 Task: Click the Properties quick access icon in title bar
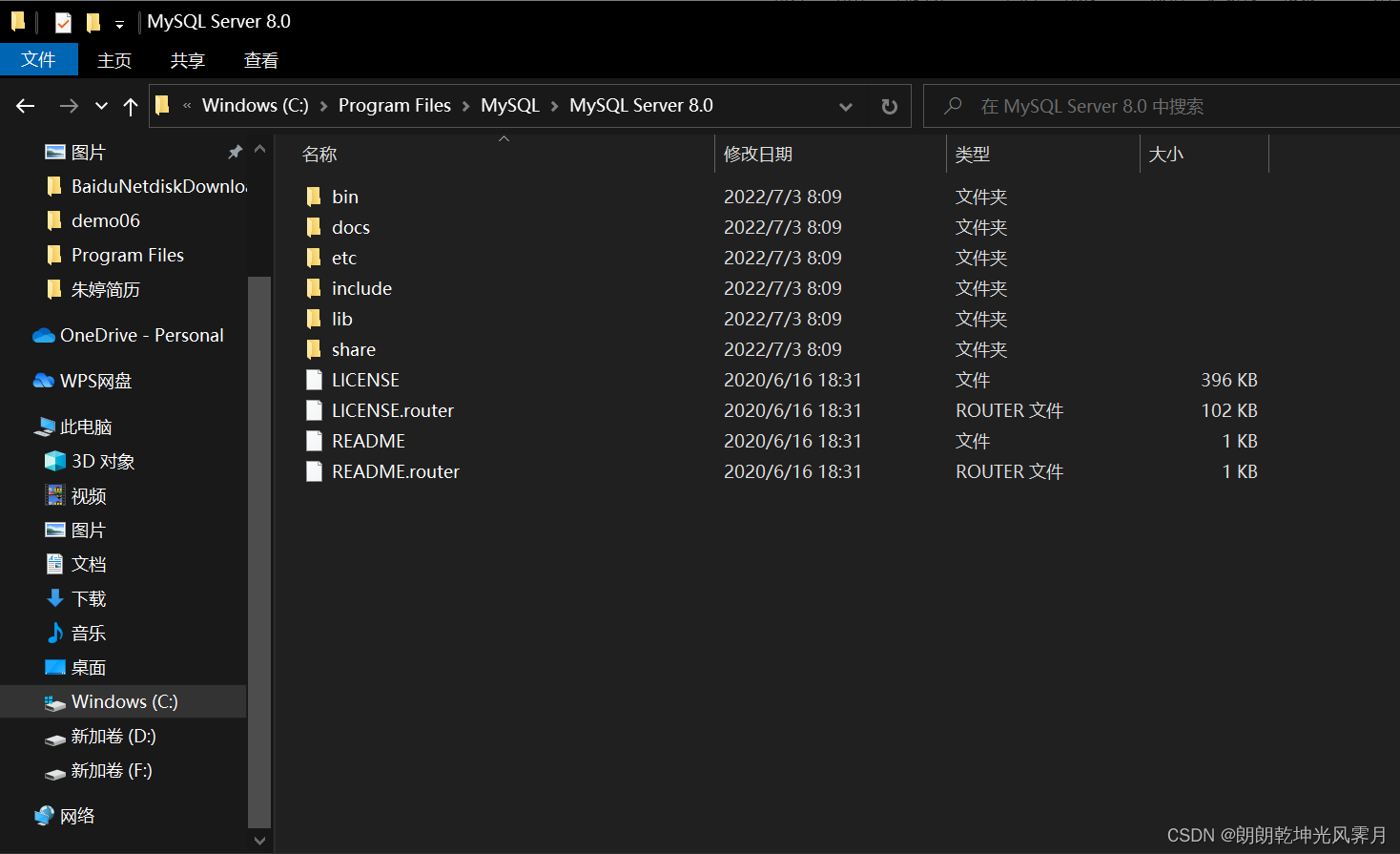click(x=63, y=22)
